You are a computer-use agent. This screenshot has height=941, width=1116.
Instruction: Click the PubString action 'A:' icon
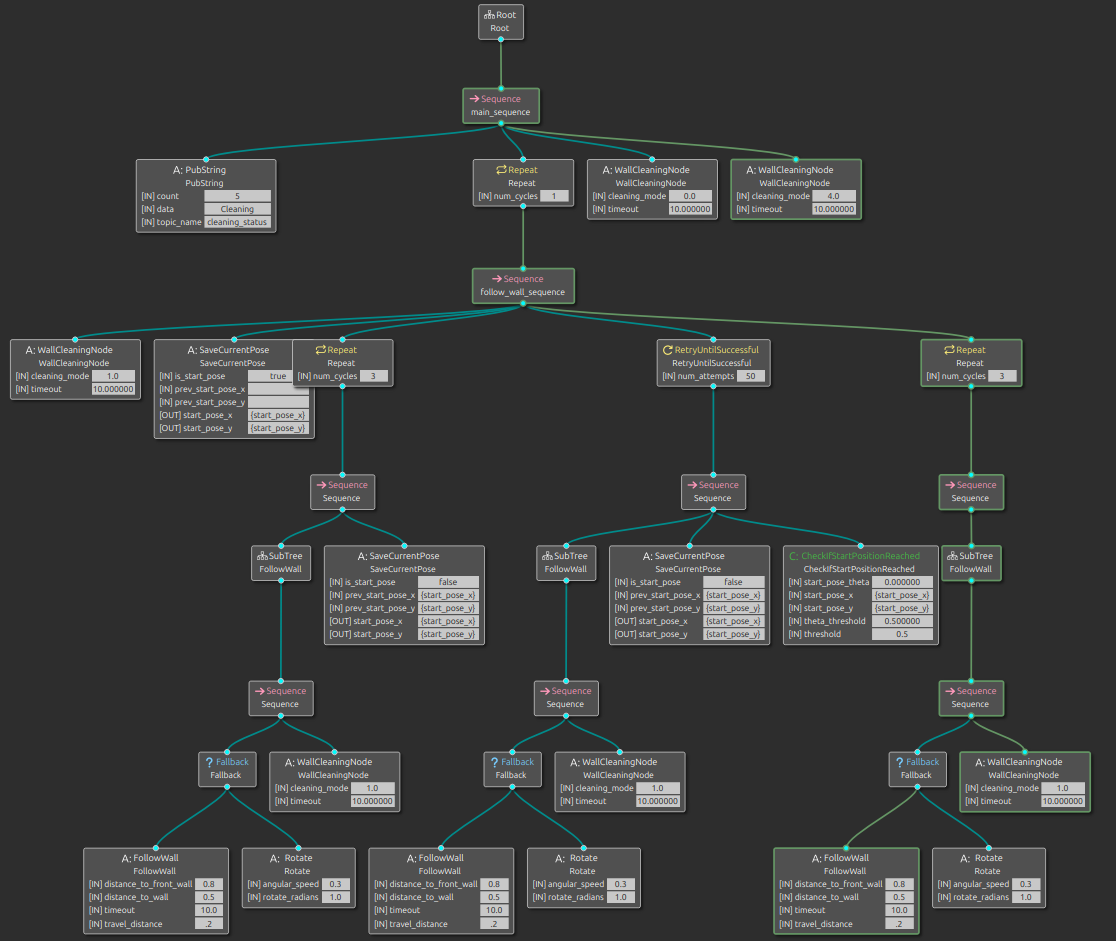pyautogui.click(x=177, y=170)
